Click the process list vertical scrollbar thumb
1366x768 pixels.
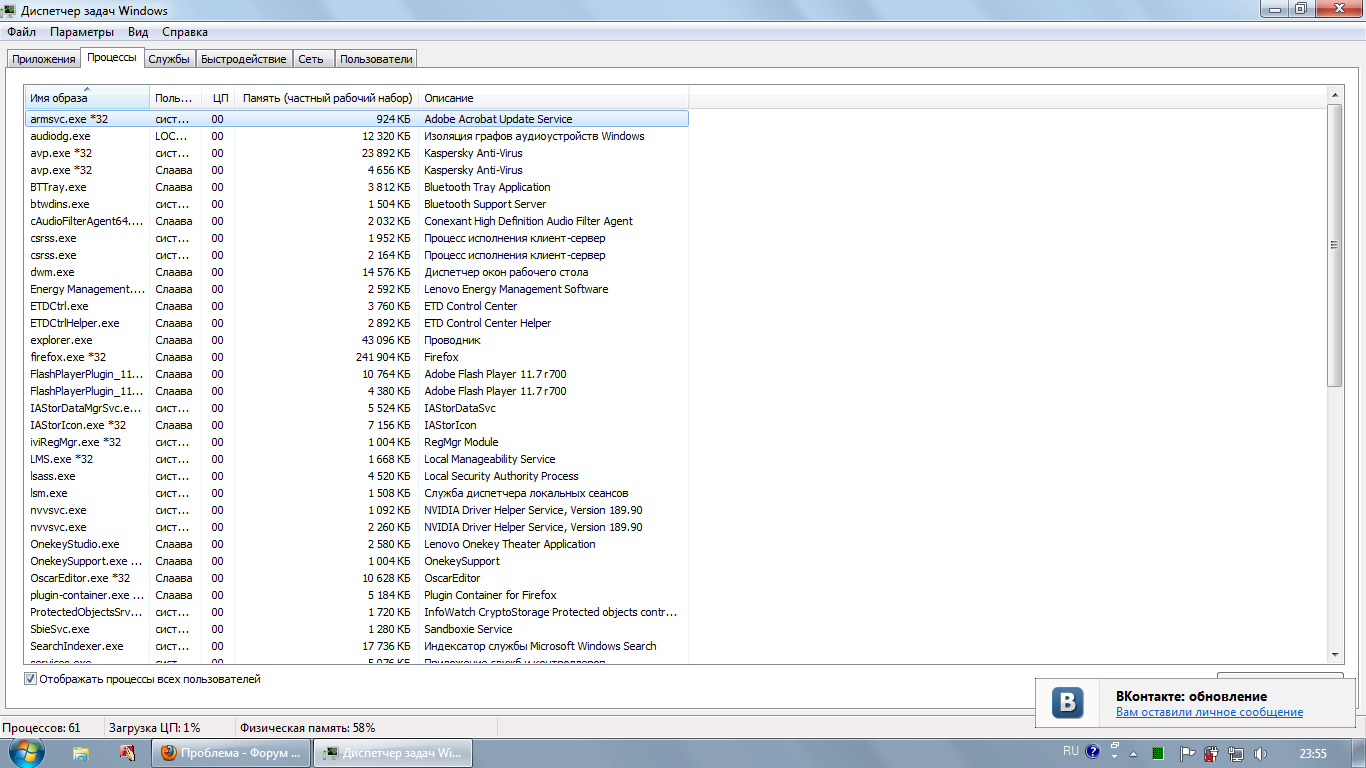point(1335,245)
